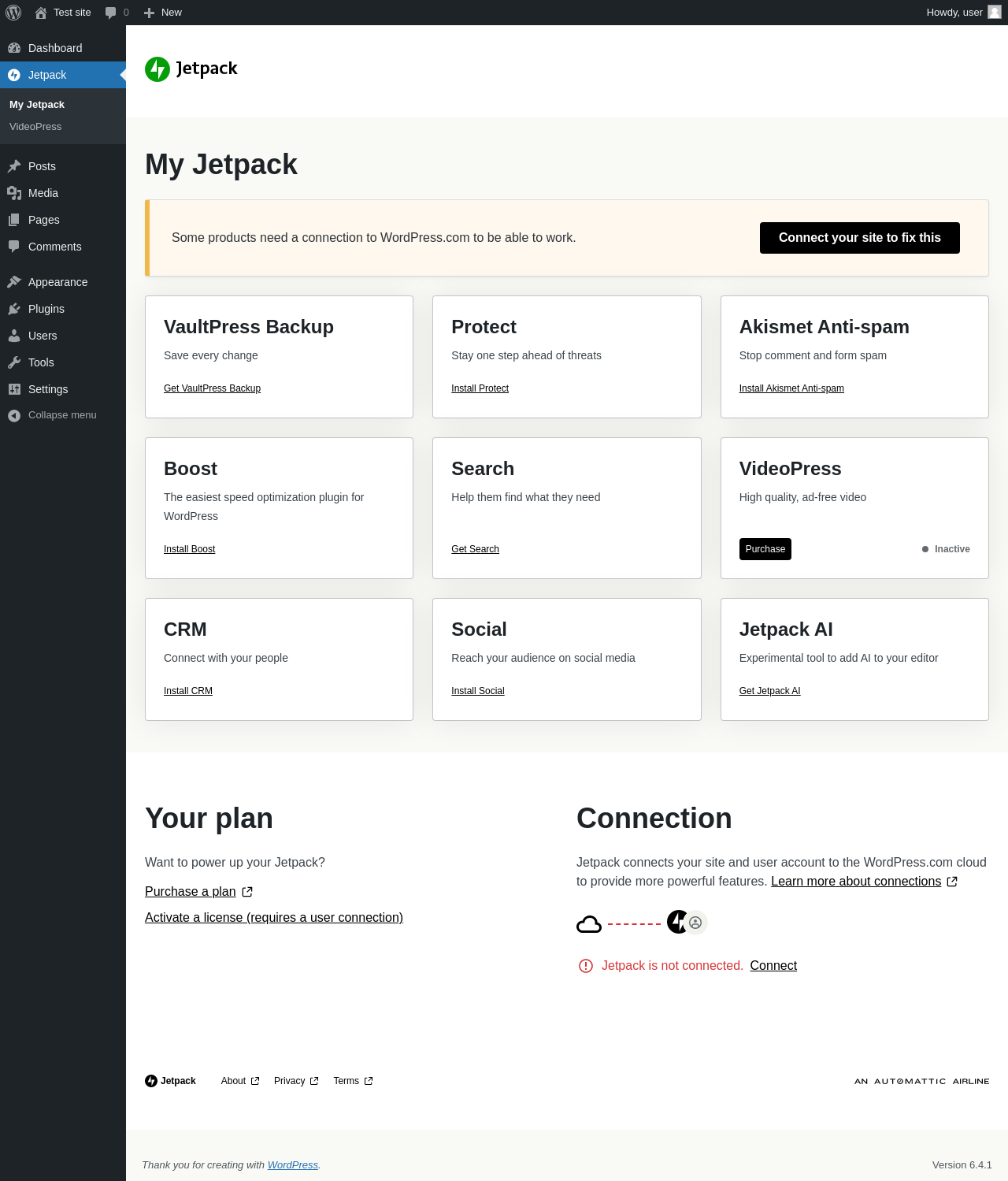Select VideoPress submenu item
The image size is (1008, 1181).
pos(35,127)
